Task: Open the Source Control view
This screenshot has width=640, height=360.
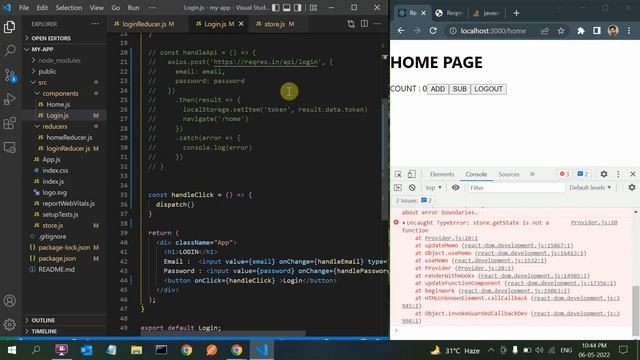Action: click(x=9, y=75)
